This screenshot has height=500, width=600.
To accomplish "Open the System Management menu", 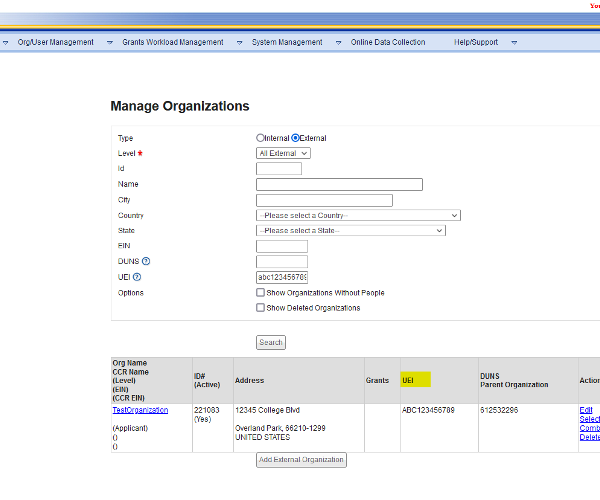I will pos(287,42).
